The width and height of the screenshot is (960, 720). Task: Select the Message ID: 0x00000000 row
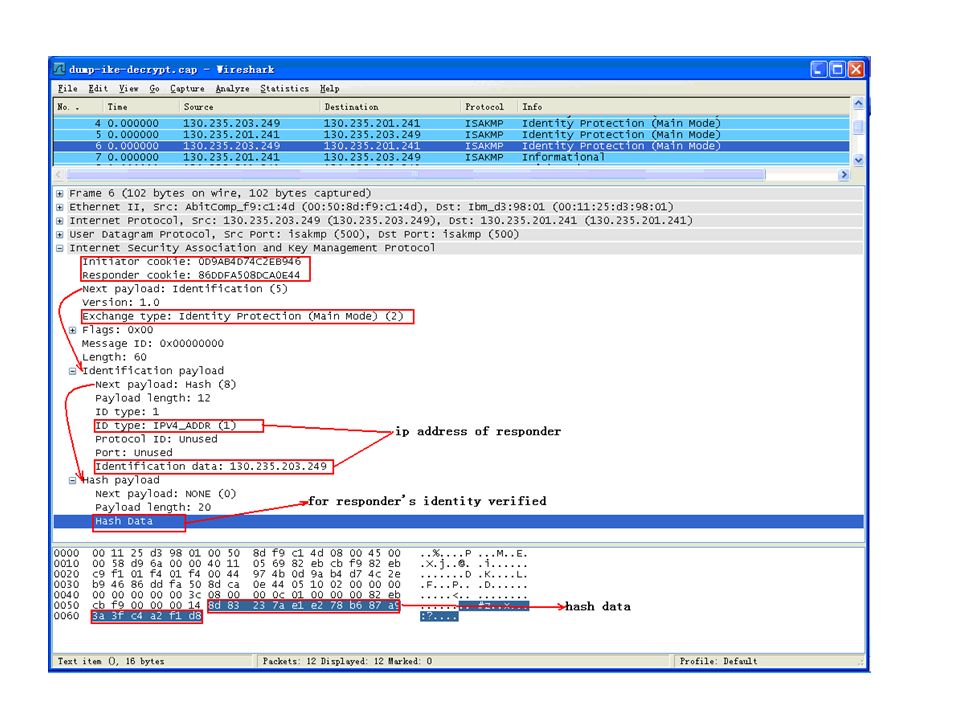tap(153, 343)
